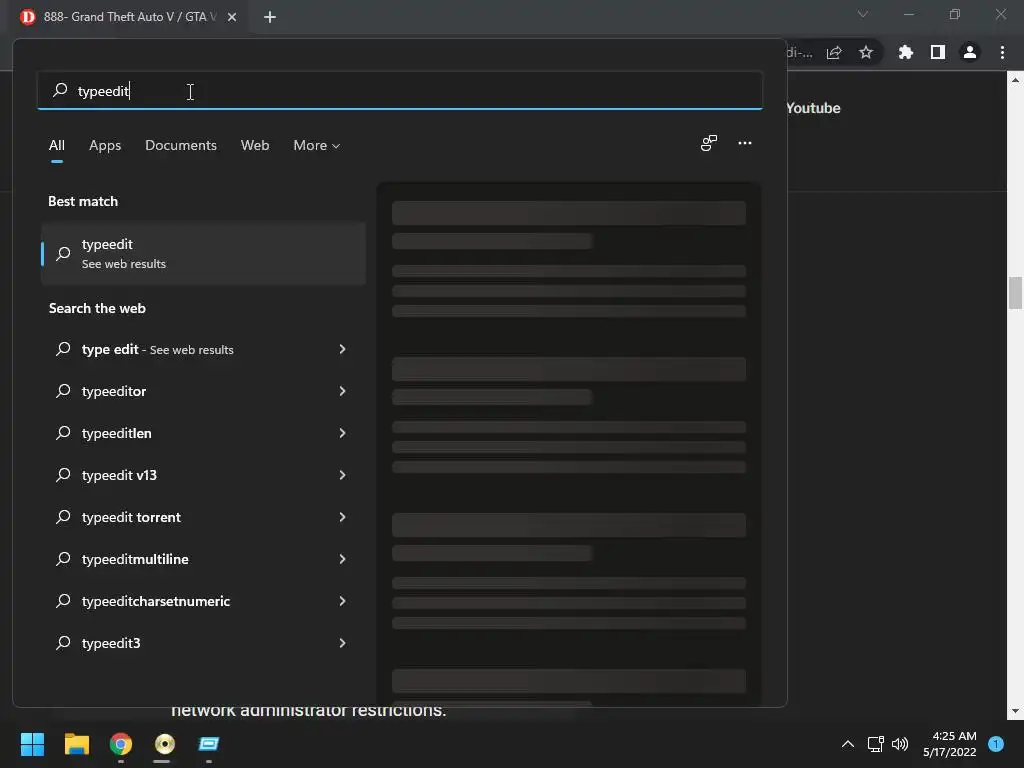Open Chrome's three-dot customize menu
This screenshot has height=768, width=1024.
coord(1002,52)
